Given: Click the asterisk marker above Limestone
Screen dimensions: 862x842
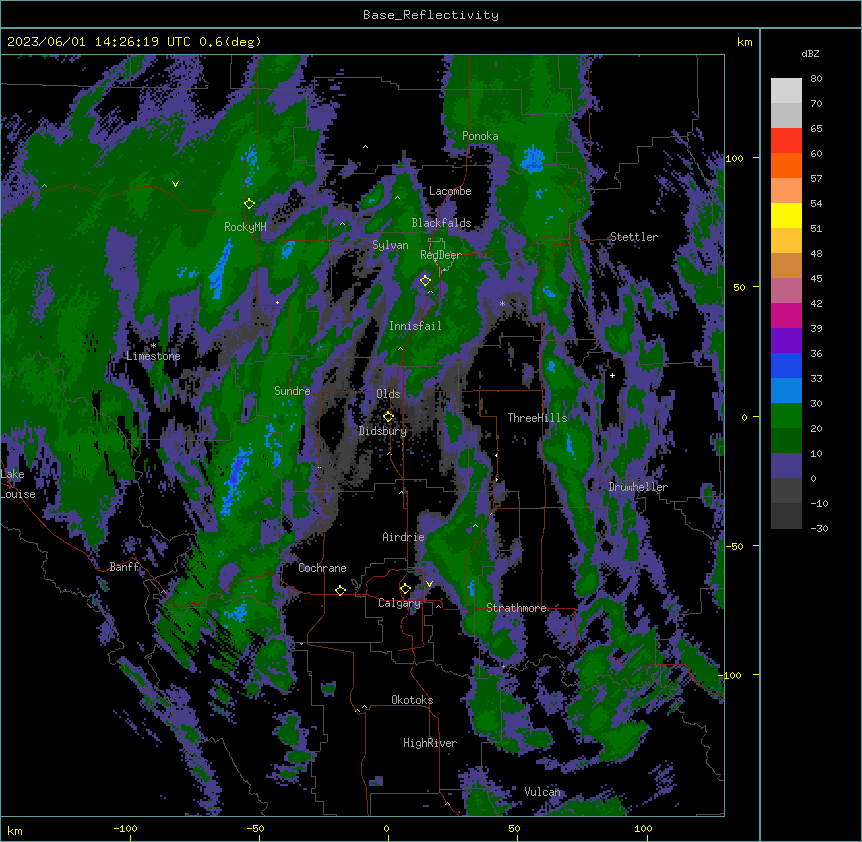Looking at the screenshot, I should 153,346.
